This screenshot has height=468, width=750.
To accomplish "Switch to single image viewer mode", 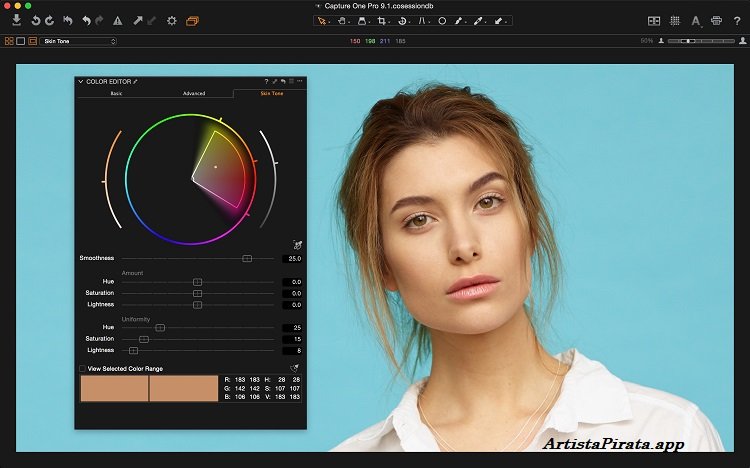I will pos(21,41).
